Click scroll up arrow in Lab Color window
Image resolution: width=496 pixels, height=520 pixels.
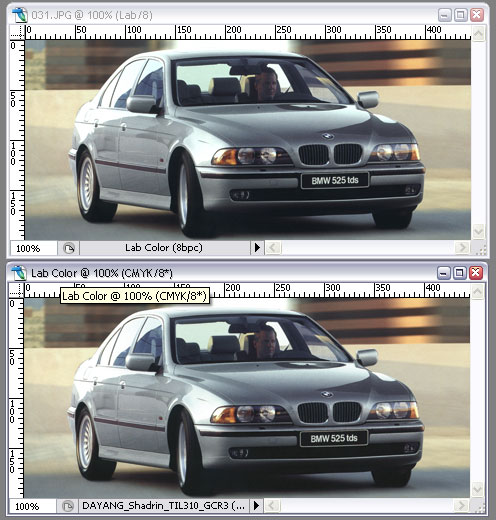point(477,292)
